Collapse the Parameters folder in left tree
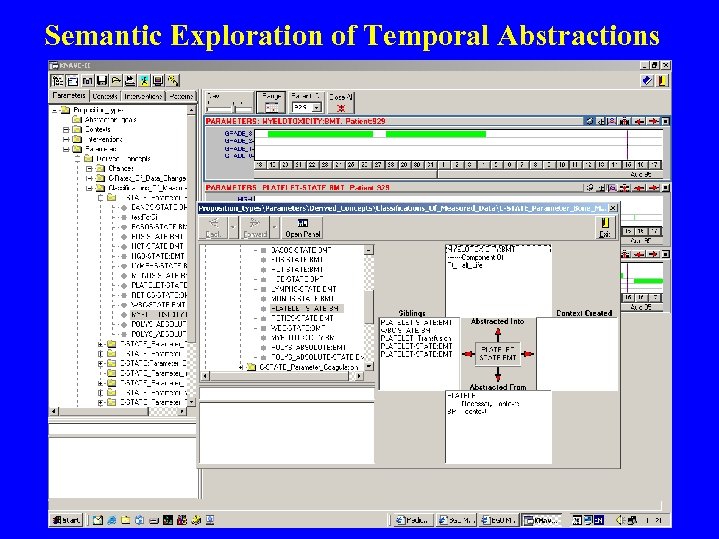The image size is (719, 539). coord(66,150)
